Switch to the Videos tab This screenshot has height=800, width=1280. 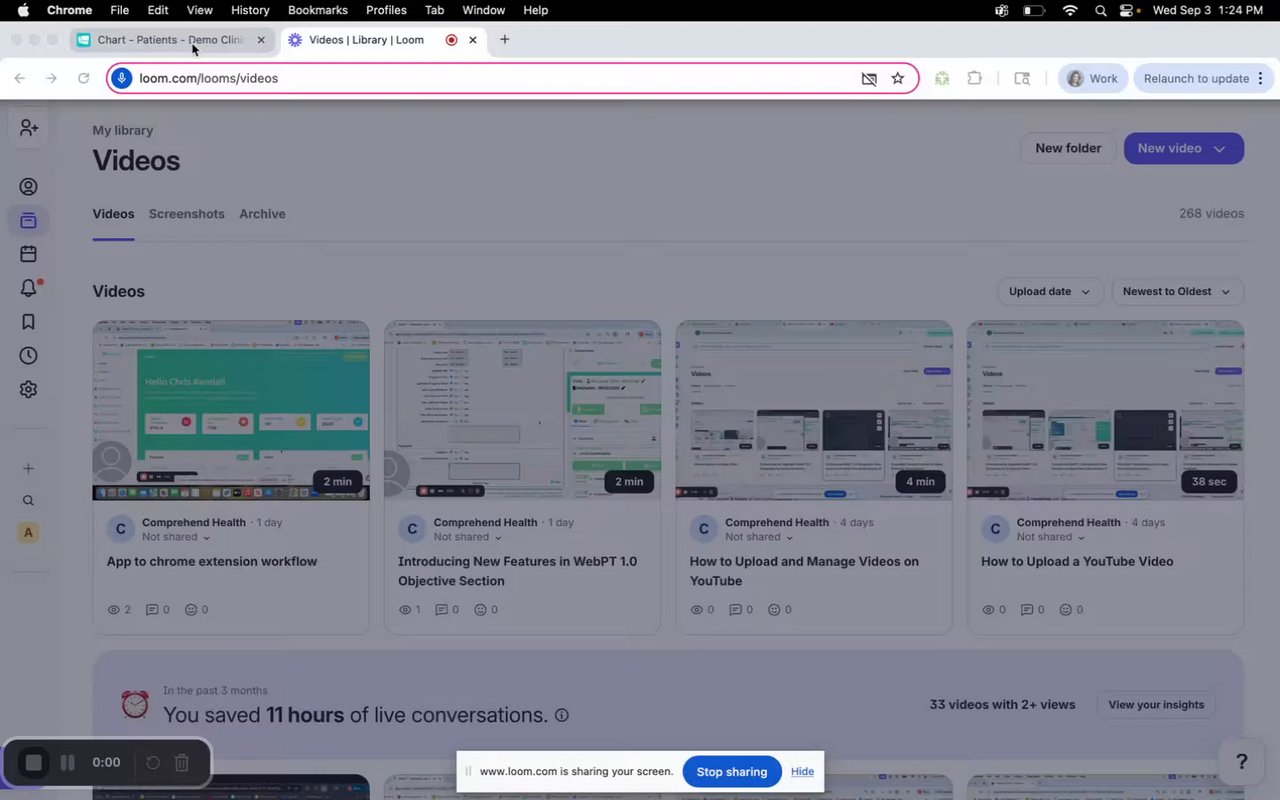[113, 214]
